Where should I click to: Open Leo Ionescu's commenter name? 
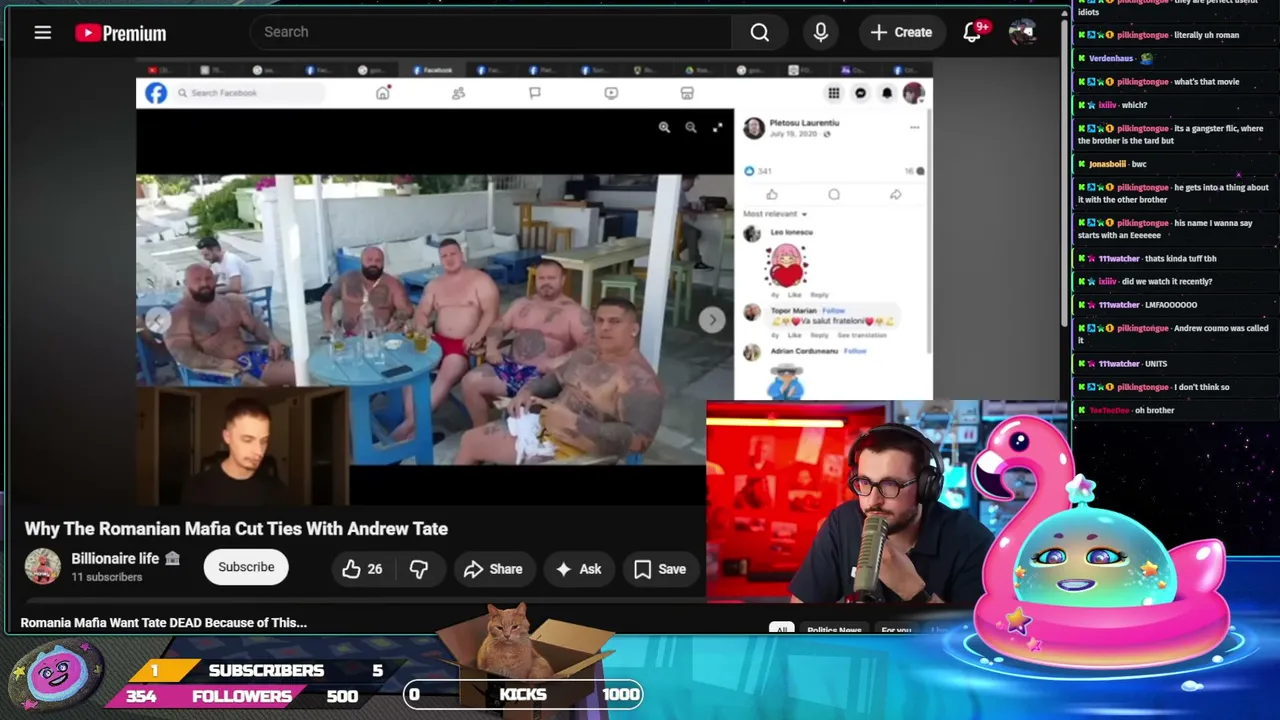point(791,232)
